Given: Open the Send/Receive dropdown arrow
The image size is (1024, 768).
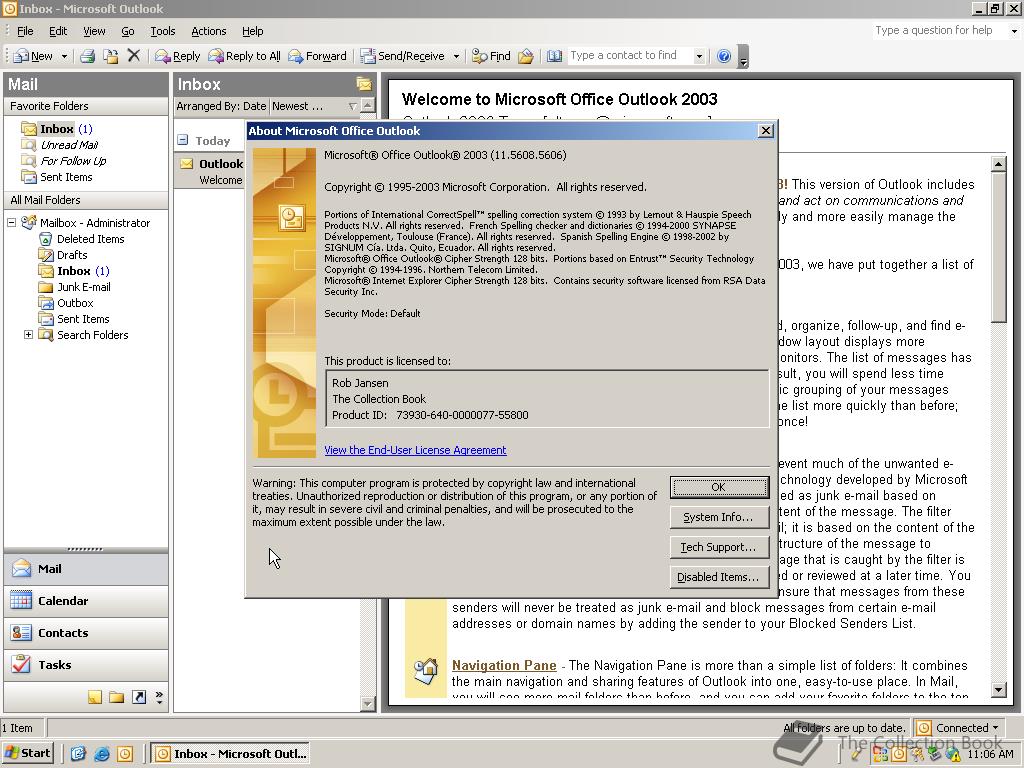Looking at the screenshot, I should [456, 56].
